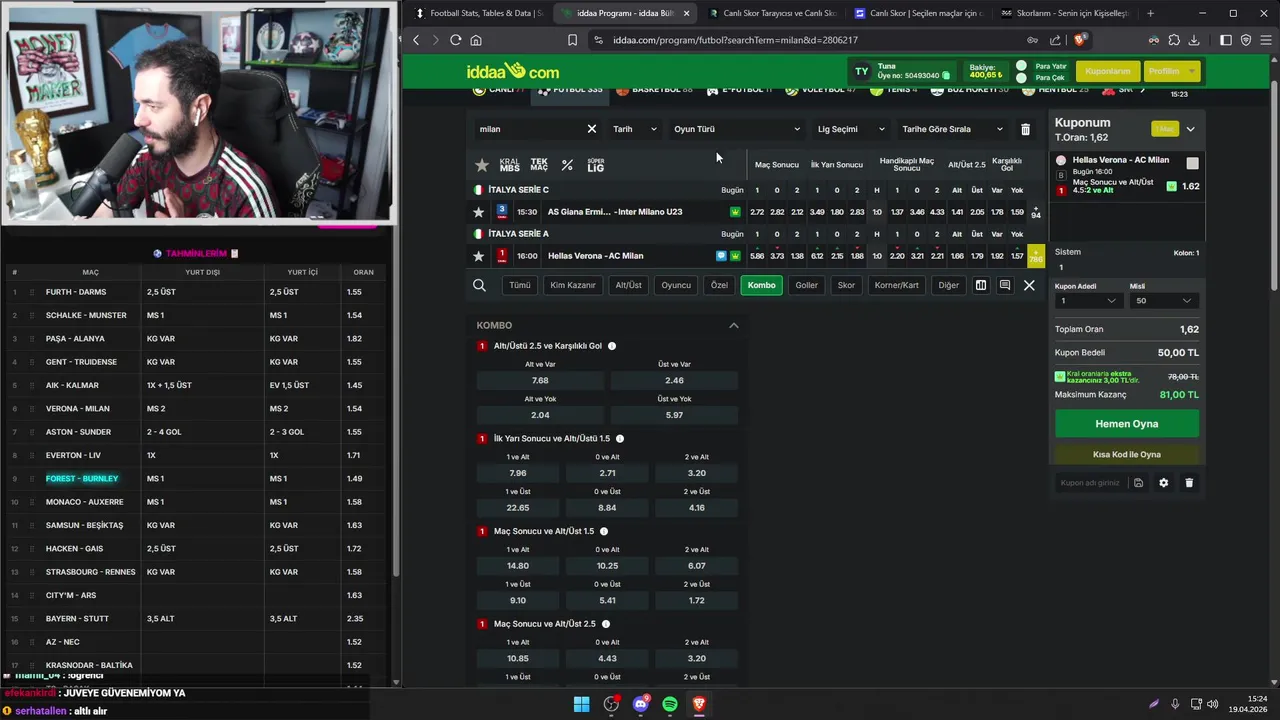Delete the coupon with the bottom trash icon
The height and width of the screenshot is (720, 1280).
[x=1189, y=483]
